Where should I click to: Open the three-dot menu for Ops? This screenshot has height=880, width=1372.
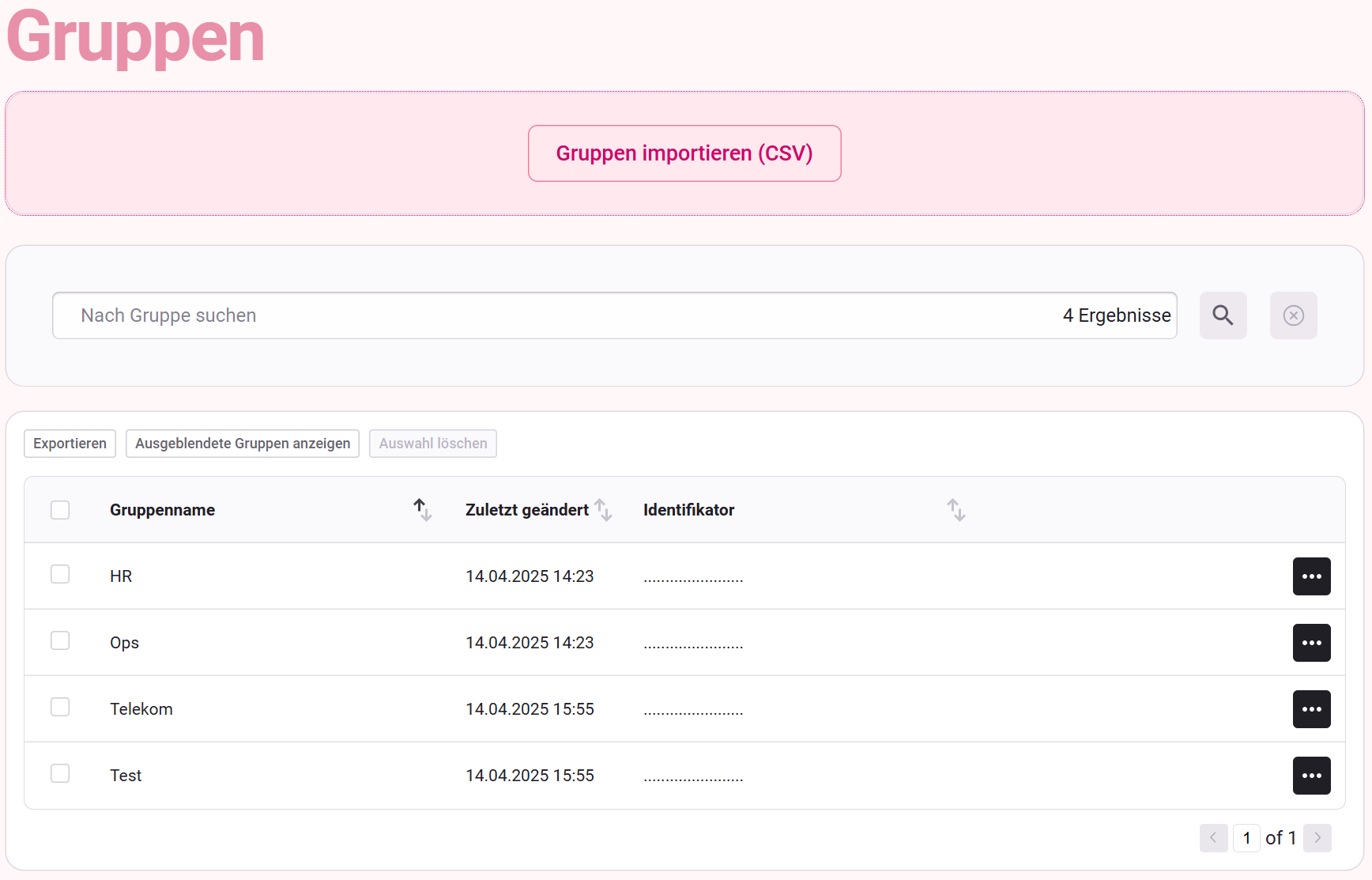[x=1311, y=643]
